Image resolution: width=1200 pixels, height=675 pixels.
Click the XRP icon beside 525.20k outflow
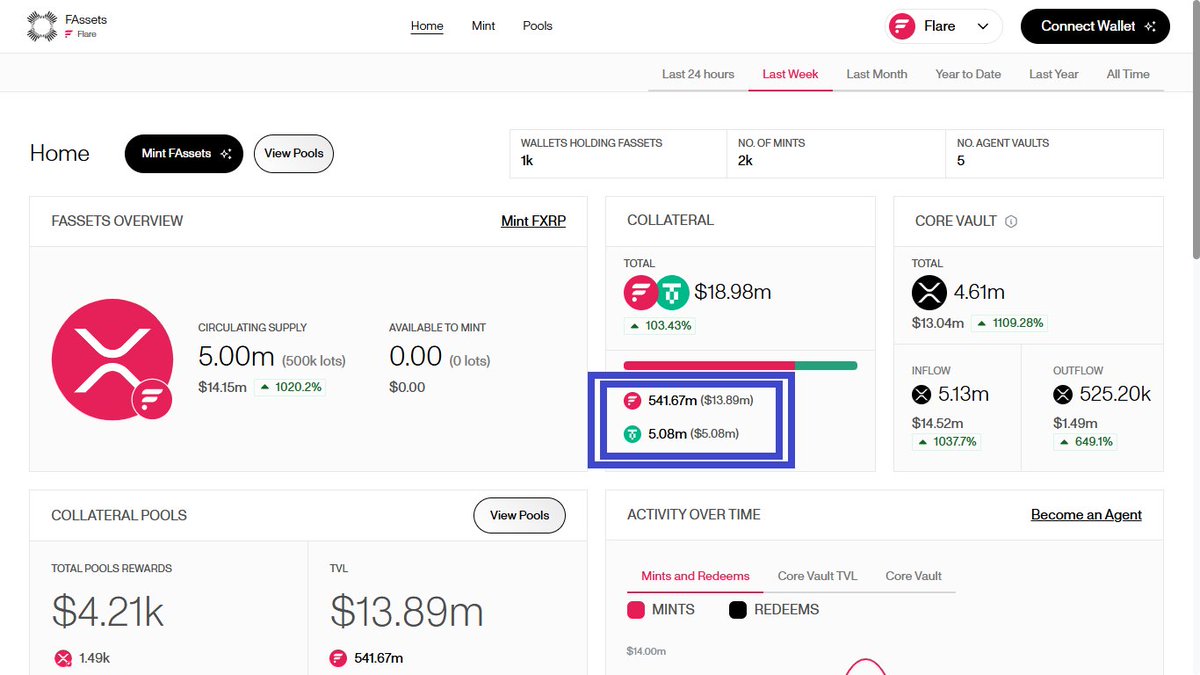[1063, 395]
